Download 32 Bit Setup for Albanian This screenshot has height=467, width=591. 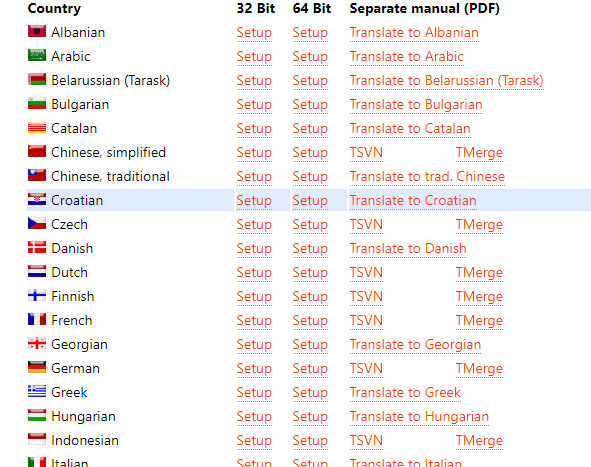[x=254, y=33]
